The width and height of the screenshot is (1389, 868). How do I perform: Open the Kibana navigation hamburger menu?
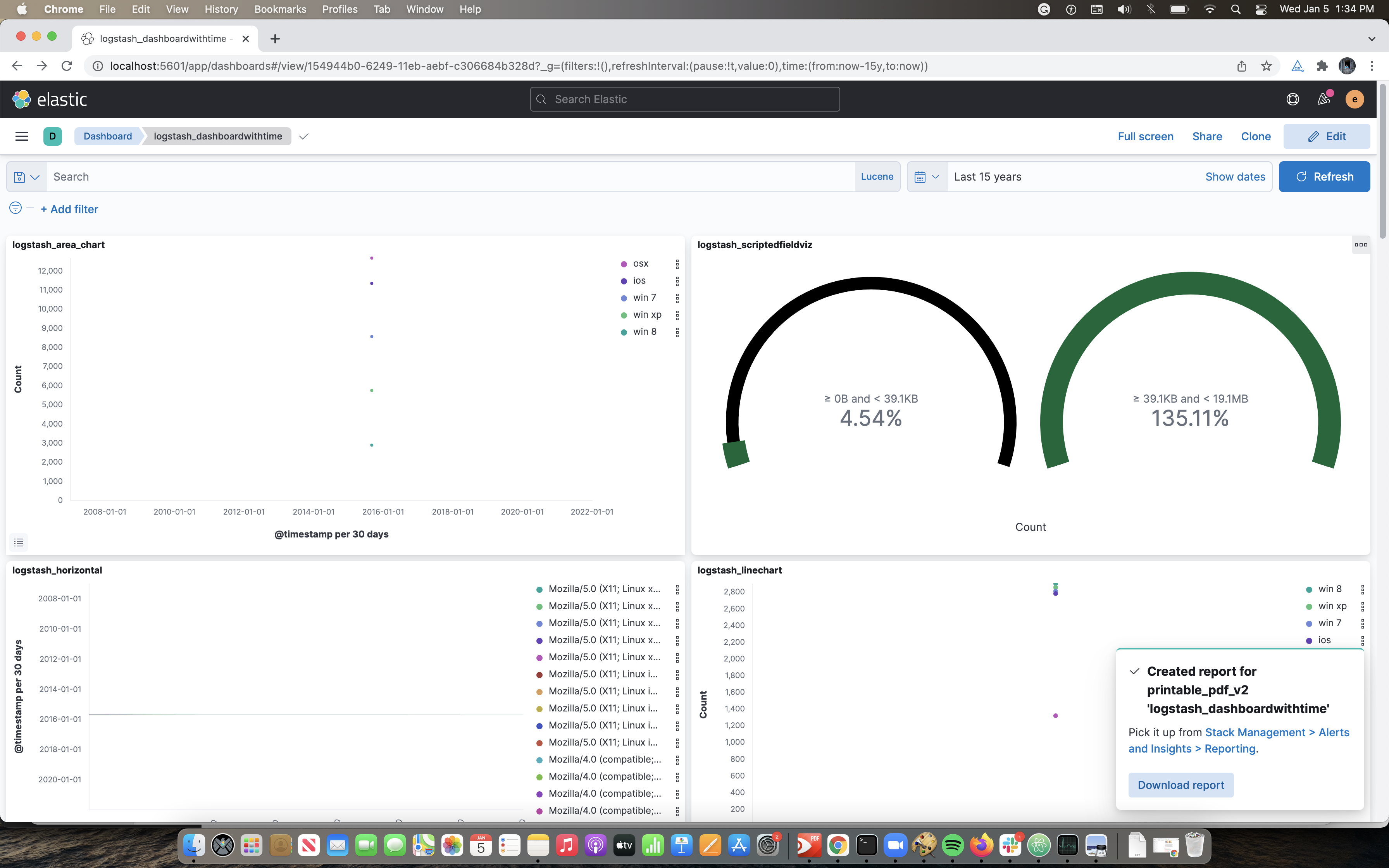(21, 136)
